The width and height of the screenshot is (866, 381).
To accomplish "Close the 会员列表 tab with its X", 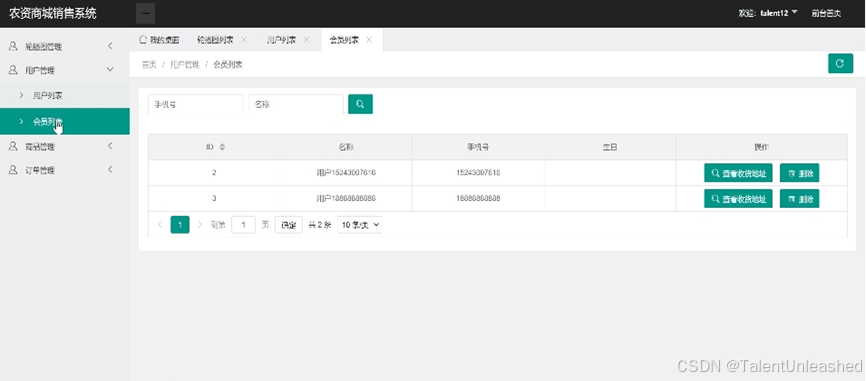I will [x=369, y=40].
